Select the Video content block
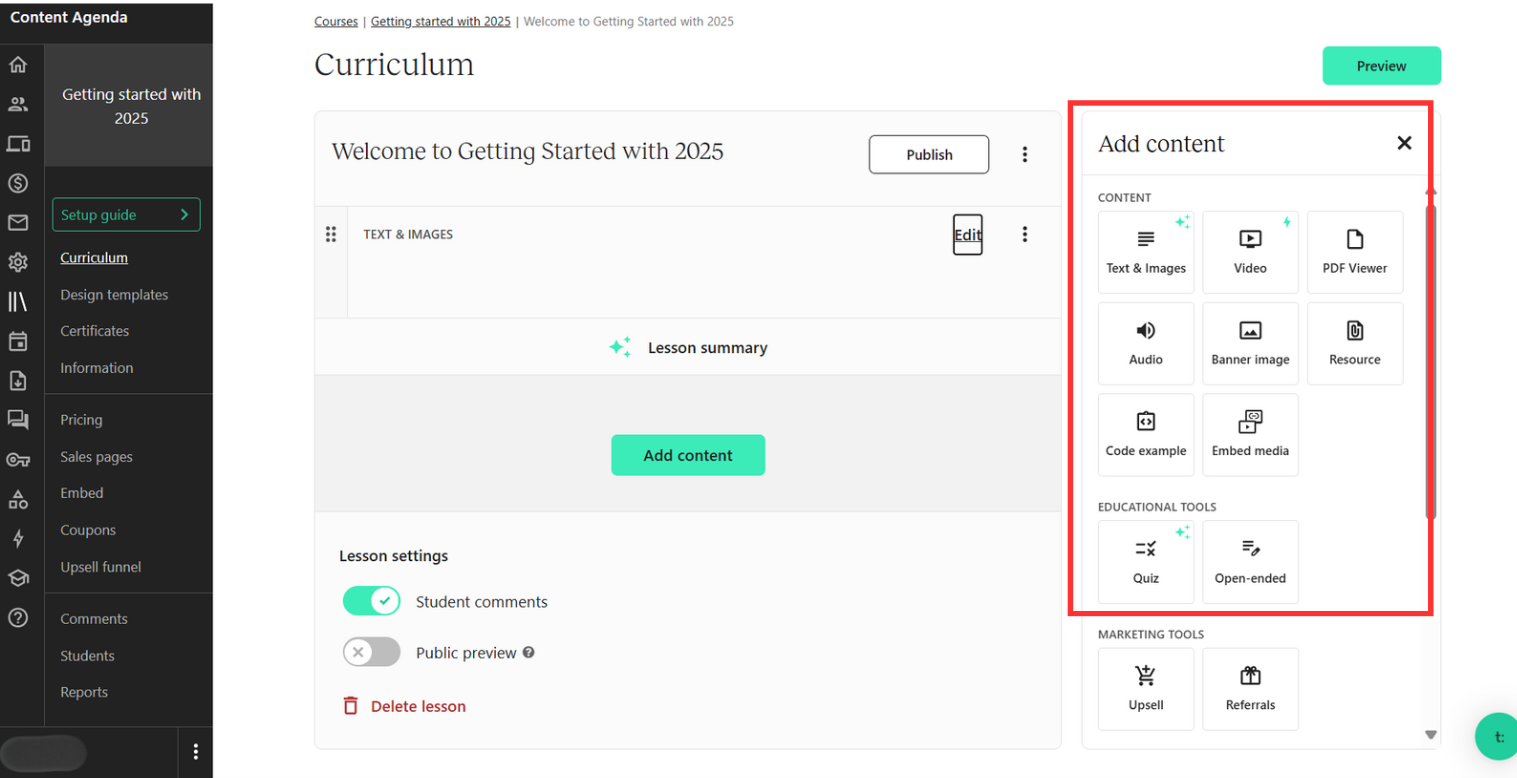The image size is (1517, 778). click(x=1250, y=252)
